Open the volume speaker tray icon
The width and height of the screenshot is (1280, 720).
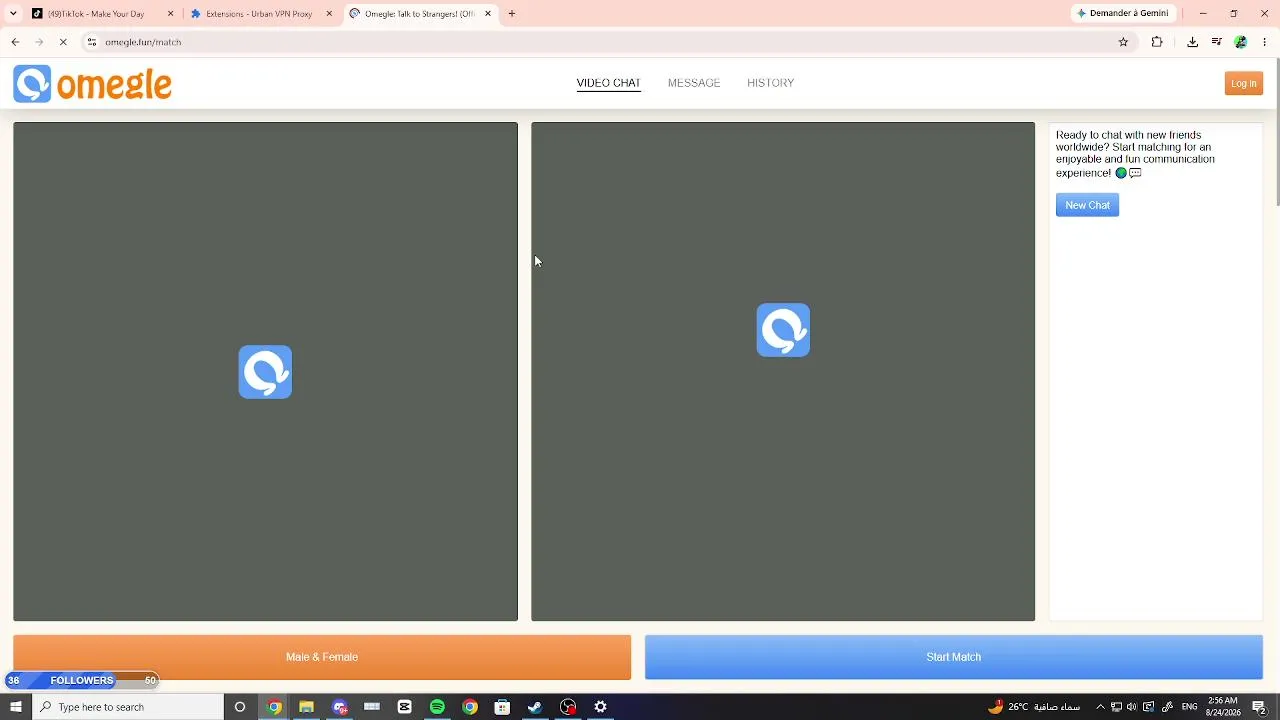[1132, 707]
